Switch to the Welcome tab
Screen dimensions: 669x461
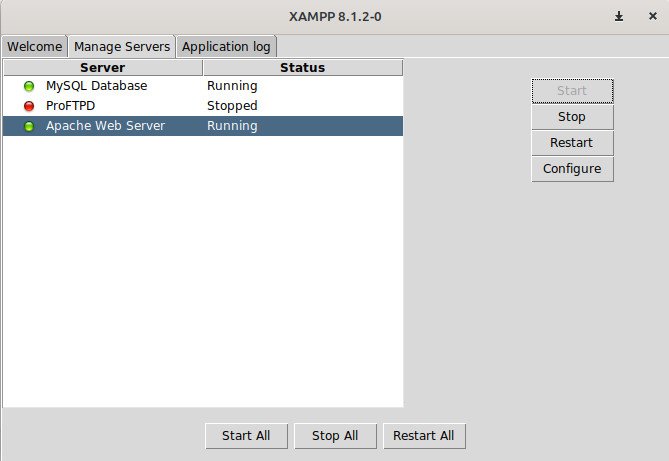(35, 46)
